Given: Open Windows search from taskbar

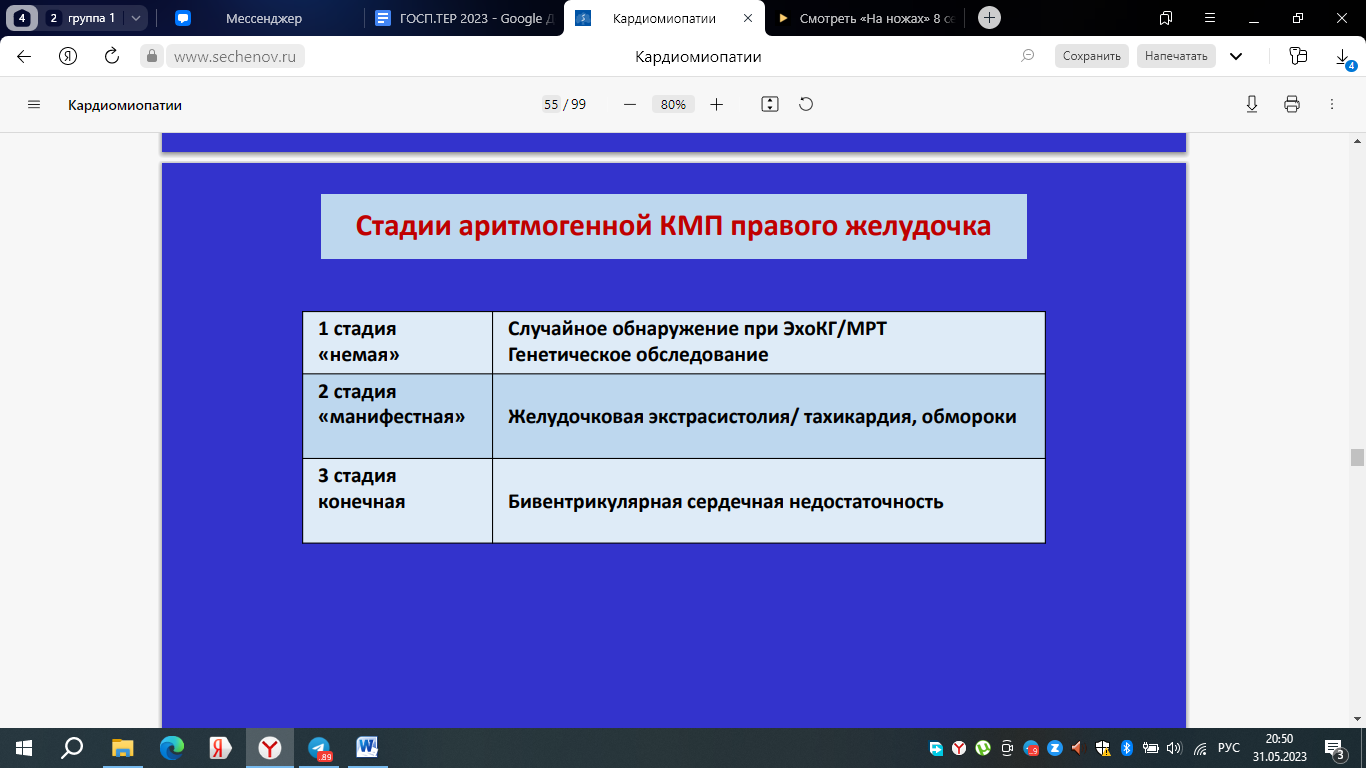Looking at the screenshot, I should pos(73,747).
